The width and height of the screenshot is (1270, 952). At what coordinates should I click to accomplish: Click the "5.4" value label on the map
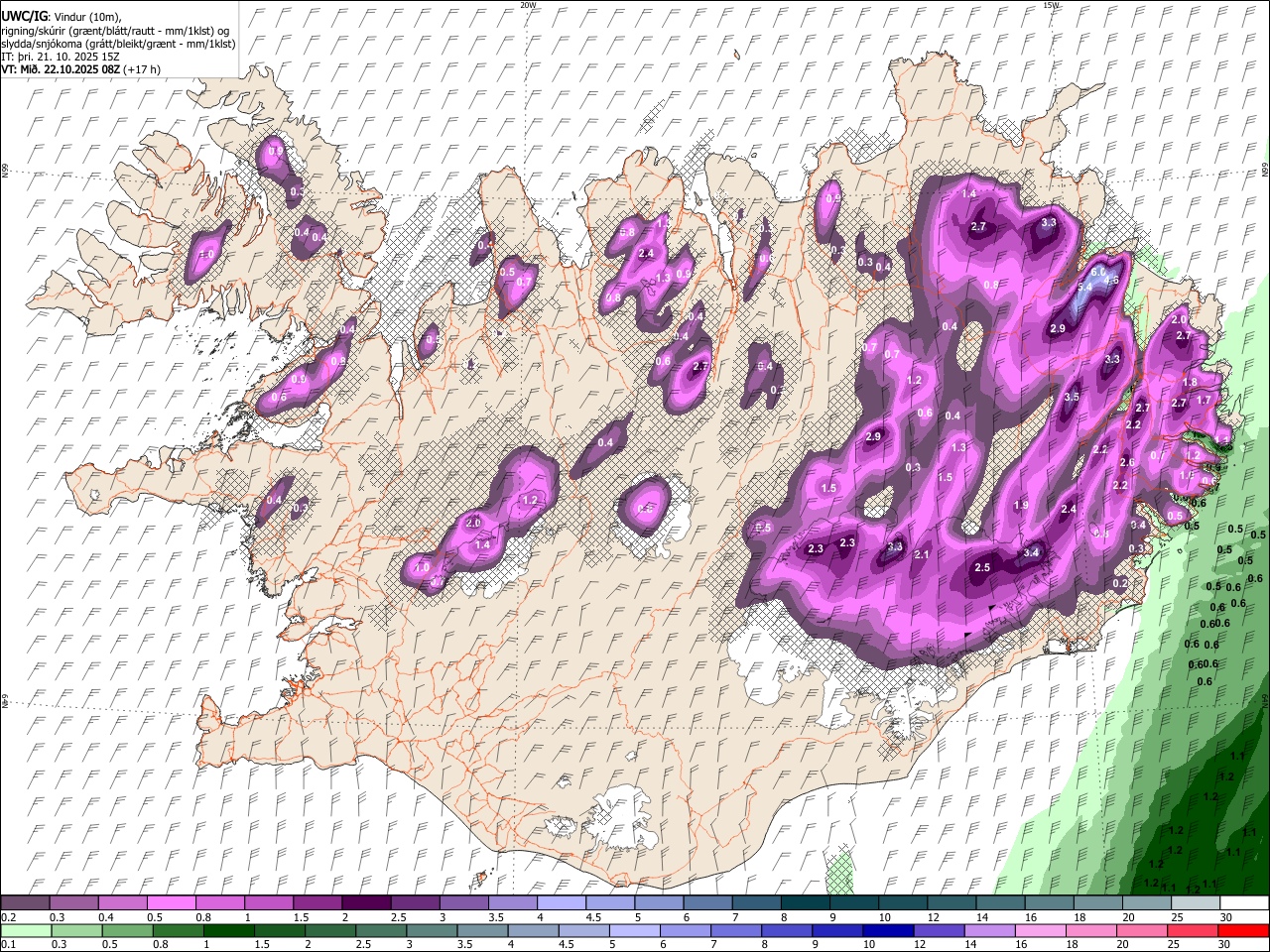tap(1084, 287)
